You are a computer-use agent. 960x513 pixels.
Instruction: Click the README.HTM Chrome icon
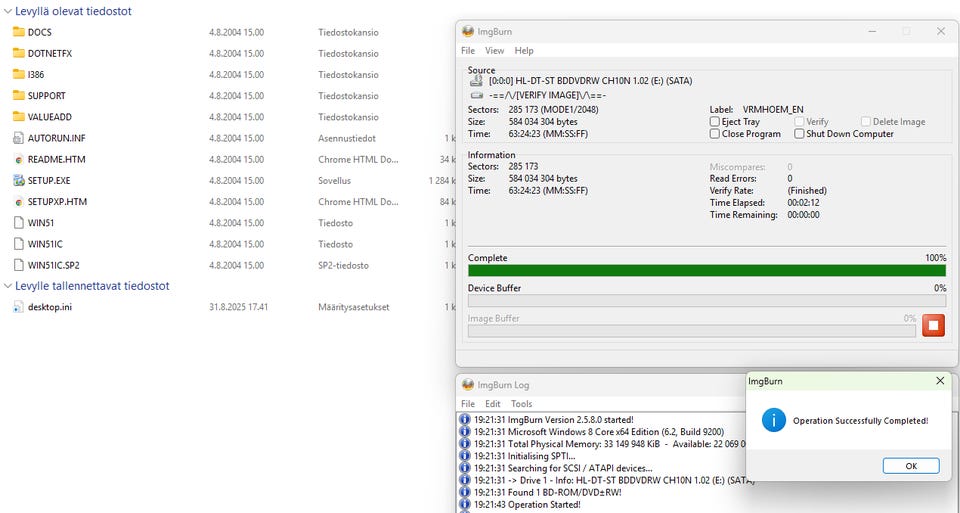18,159
